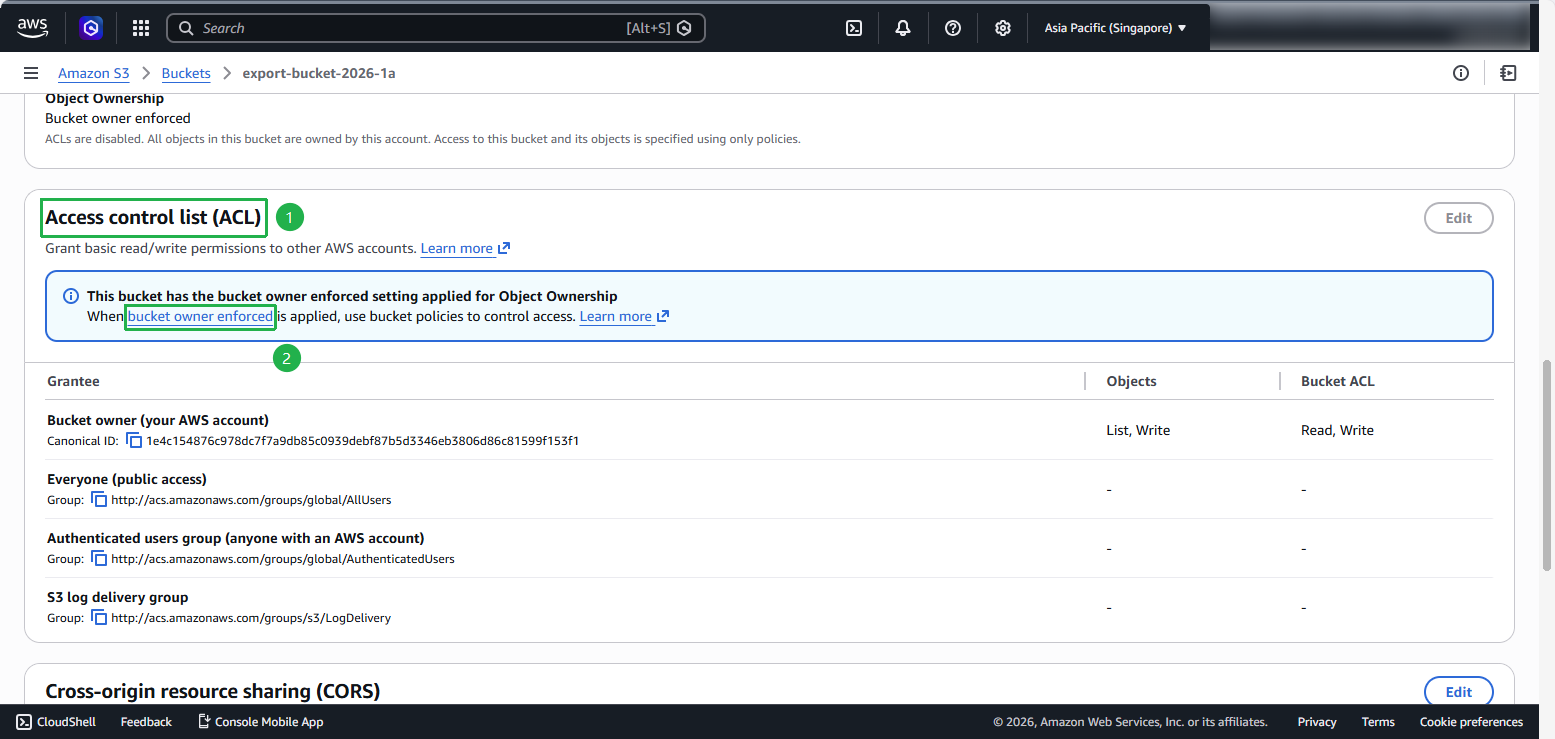Open Learn more link inside the blue banner

tap(624, 316)
